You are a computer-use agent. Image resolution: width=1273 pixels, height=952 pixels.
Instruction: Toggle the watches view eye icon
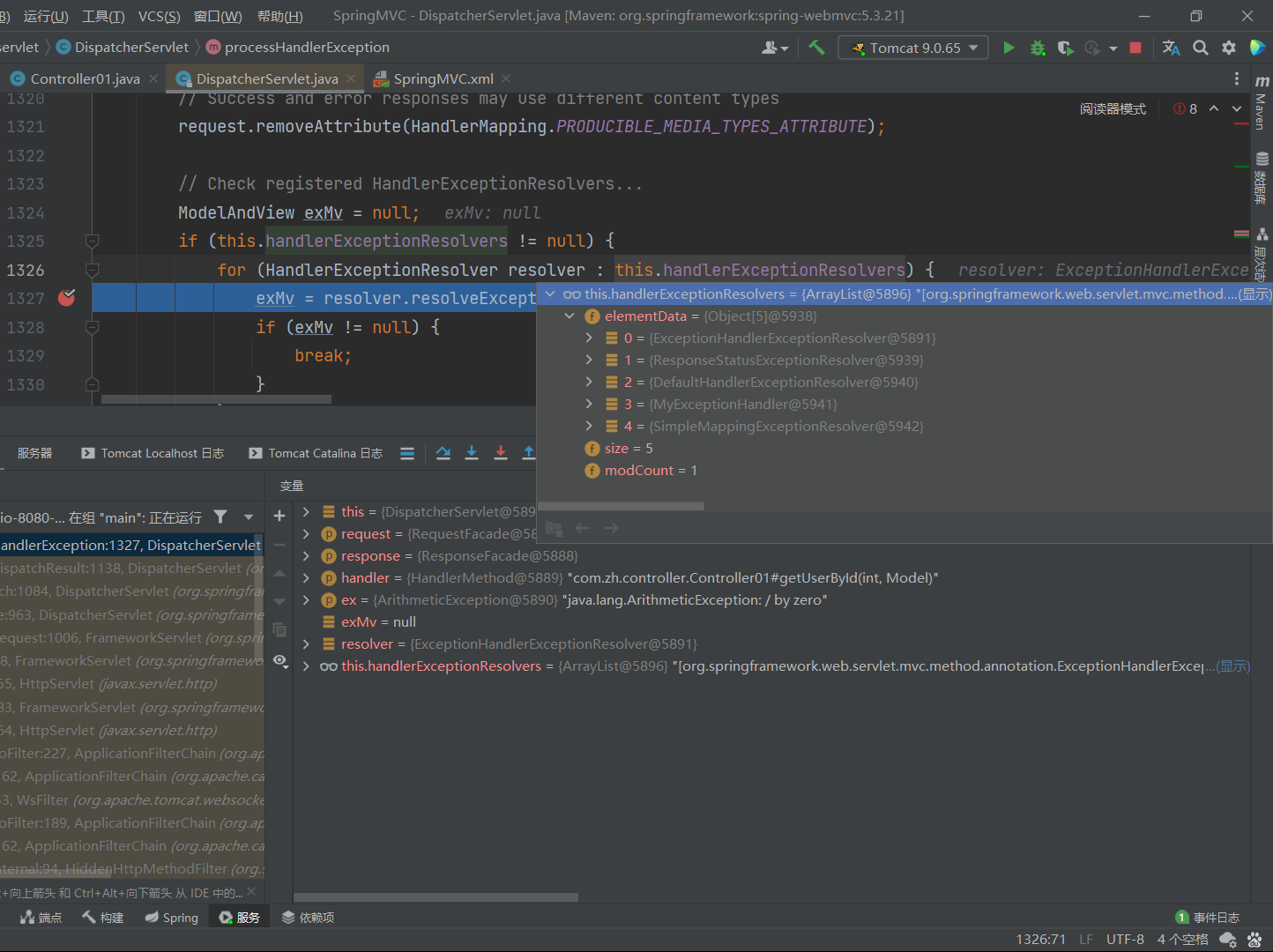[x=279, y=660]
